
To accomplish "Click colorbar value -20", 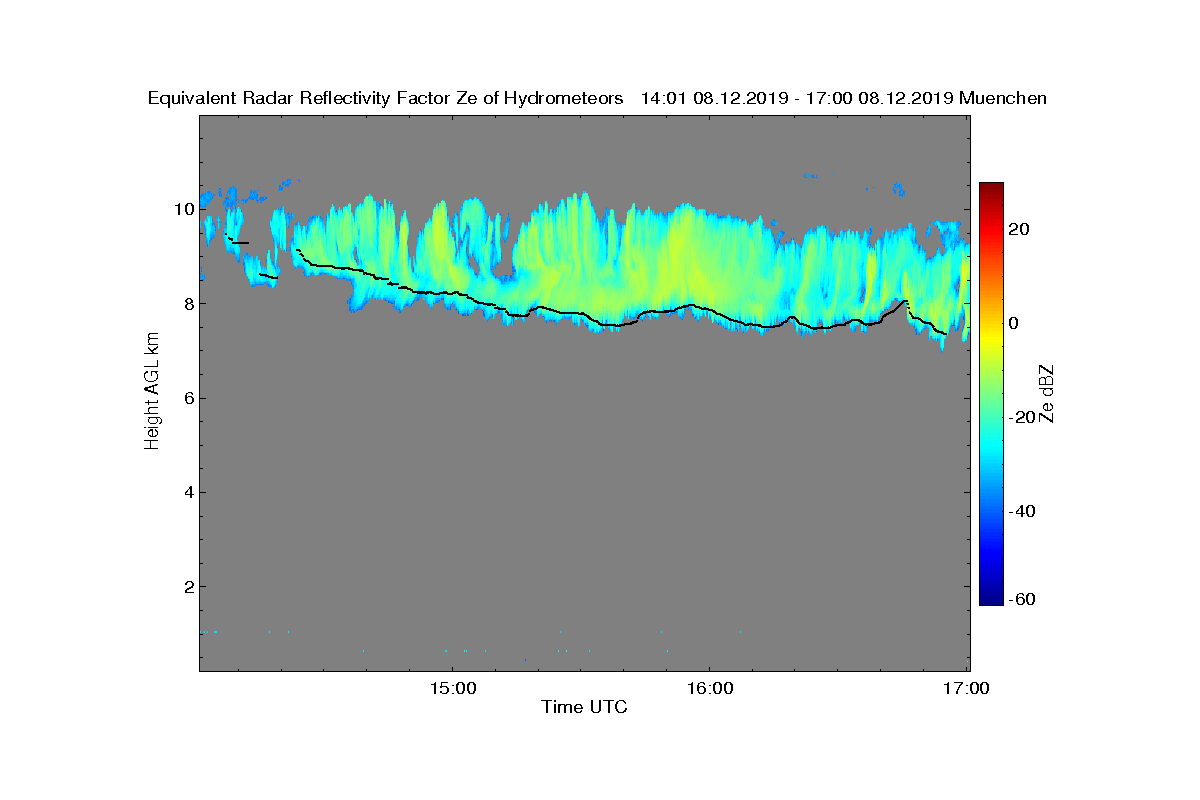I will 1023,418.
